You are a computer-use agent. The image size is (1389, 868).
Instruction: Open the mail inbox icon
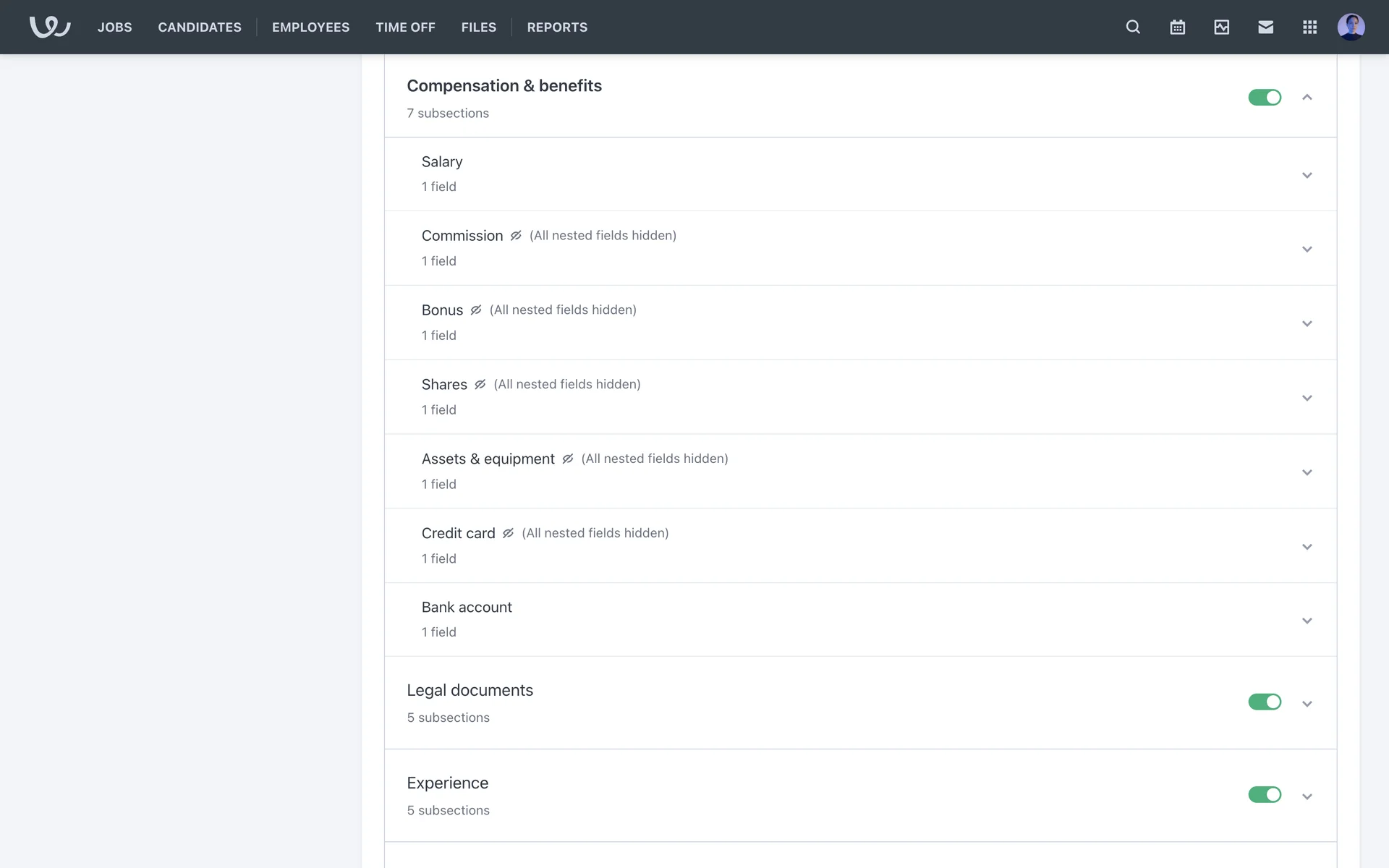coord(1265,27)
